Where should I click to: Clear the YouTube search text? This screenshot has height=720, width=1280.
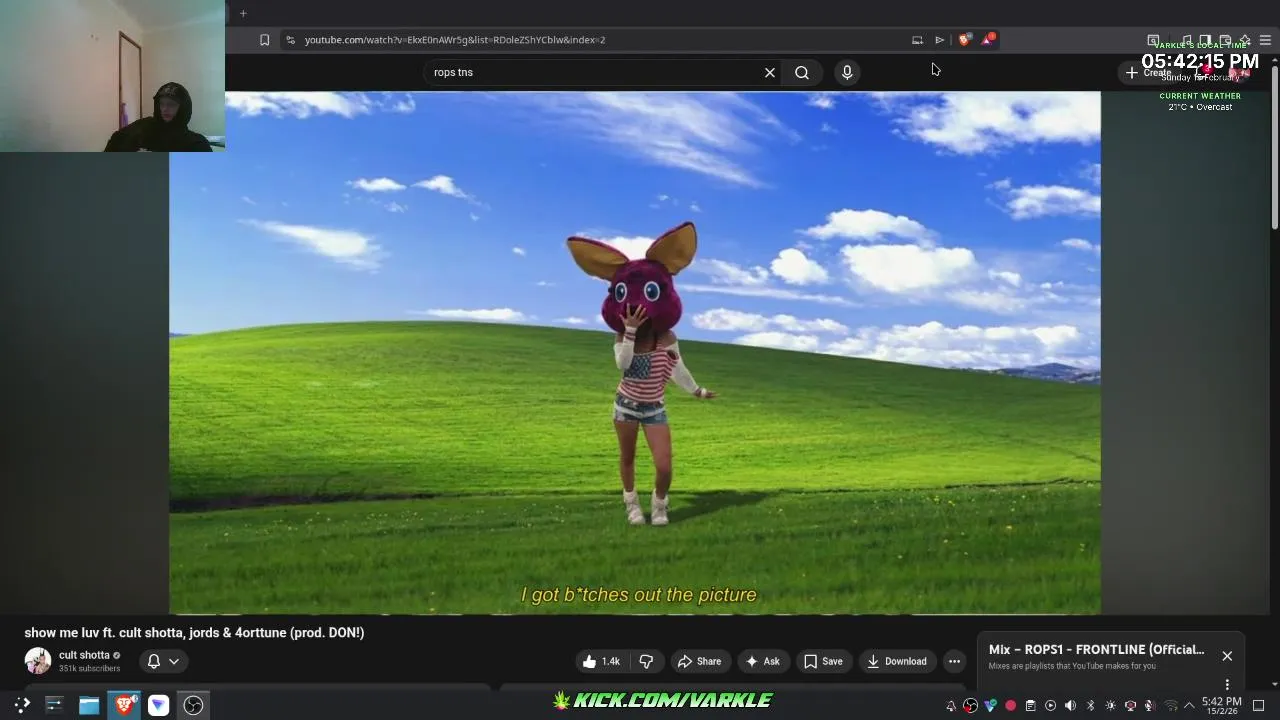770,72
